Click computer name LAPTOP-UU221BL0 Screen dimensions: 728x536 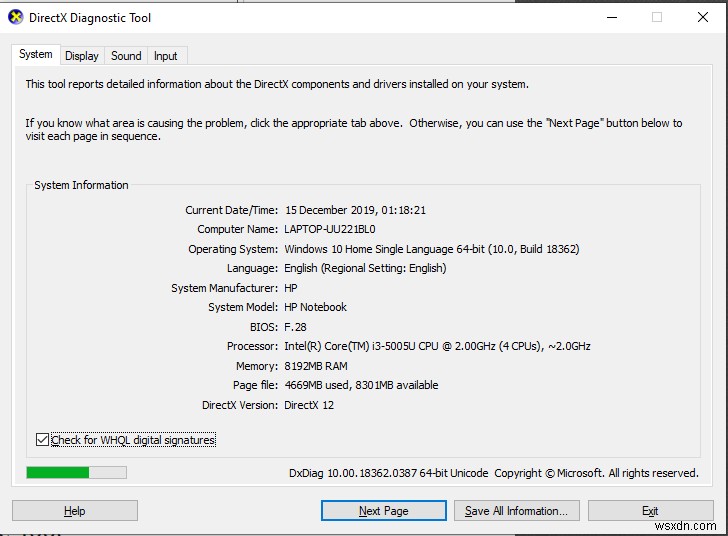click(330, 229)
